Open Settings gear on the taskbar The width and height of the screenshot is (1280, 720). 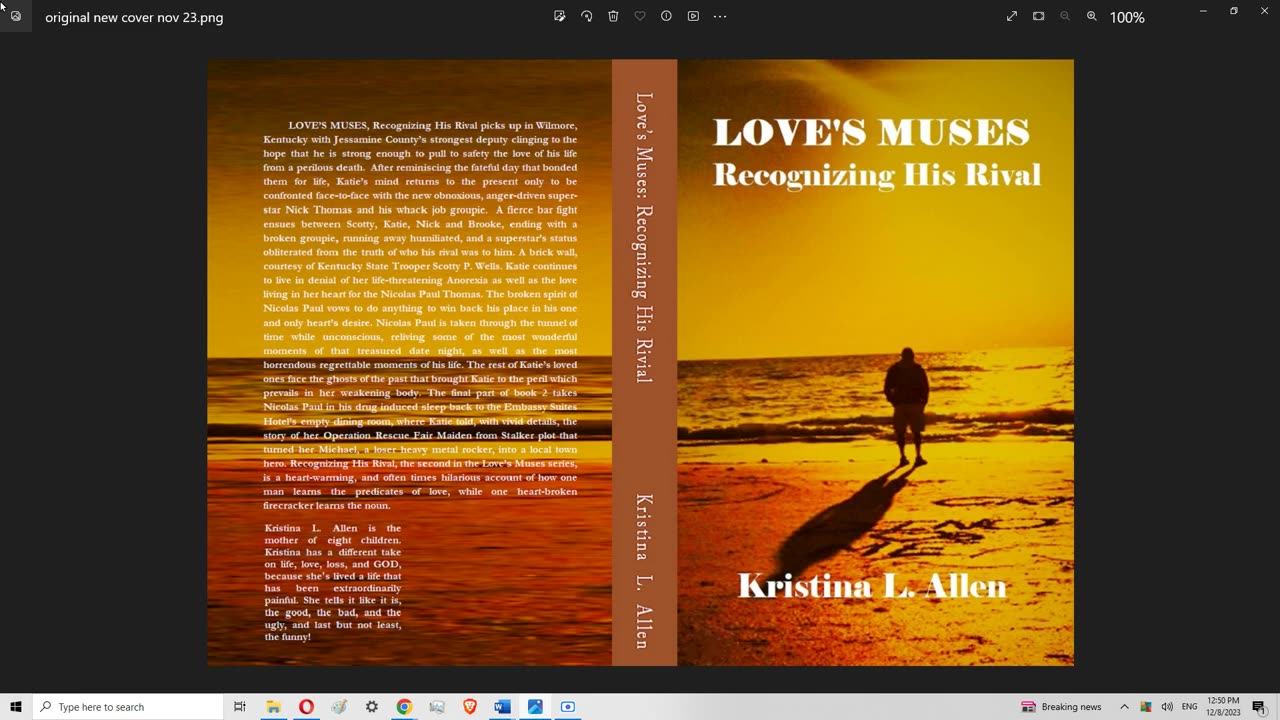pyautogui.click(x=372, y=707)
